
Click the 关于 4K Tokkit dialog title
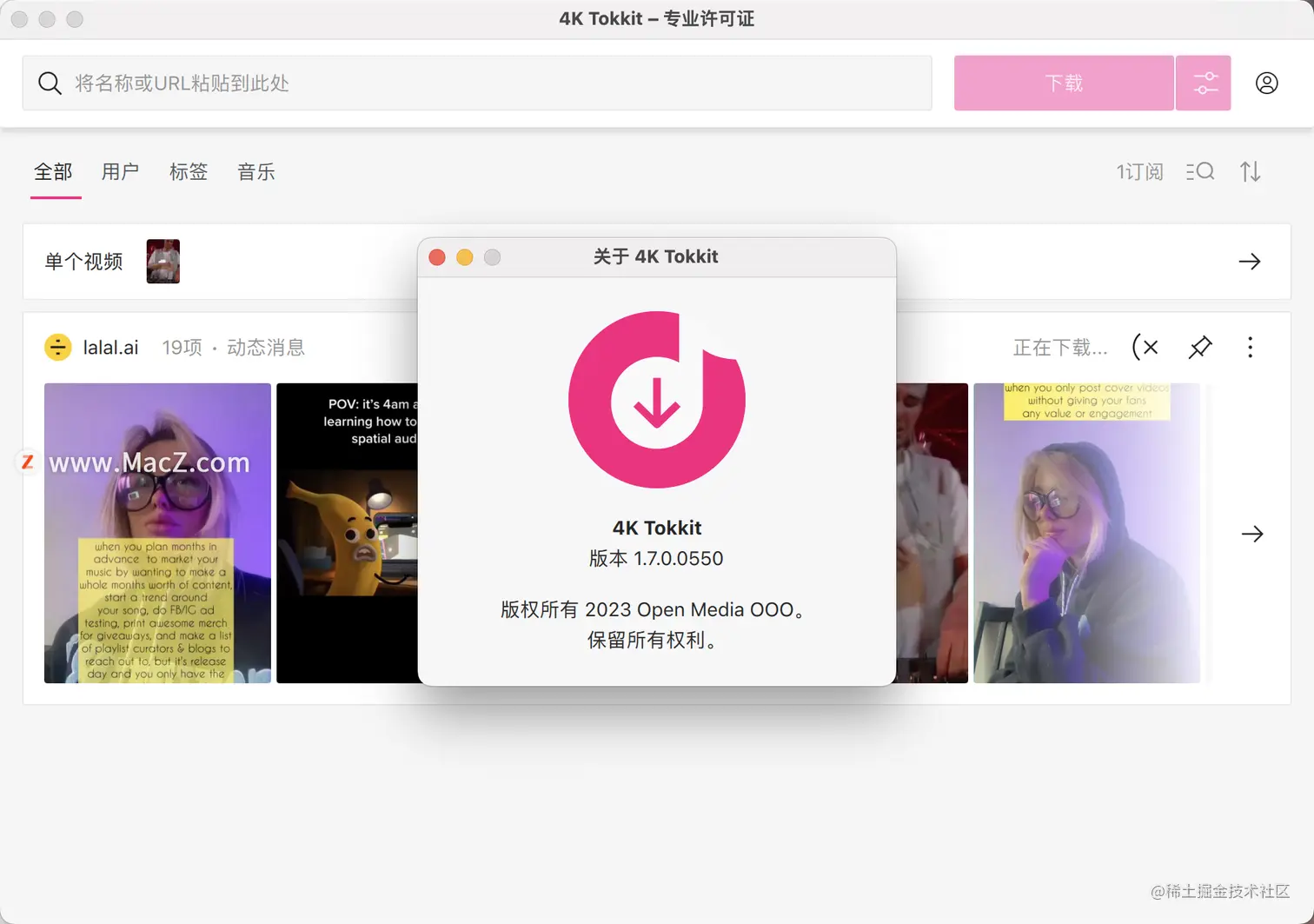[656, 256]
